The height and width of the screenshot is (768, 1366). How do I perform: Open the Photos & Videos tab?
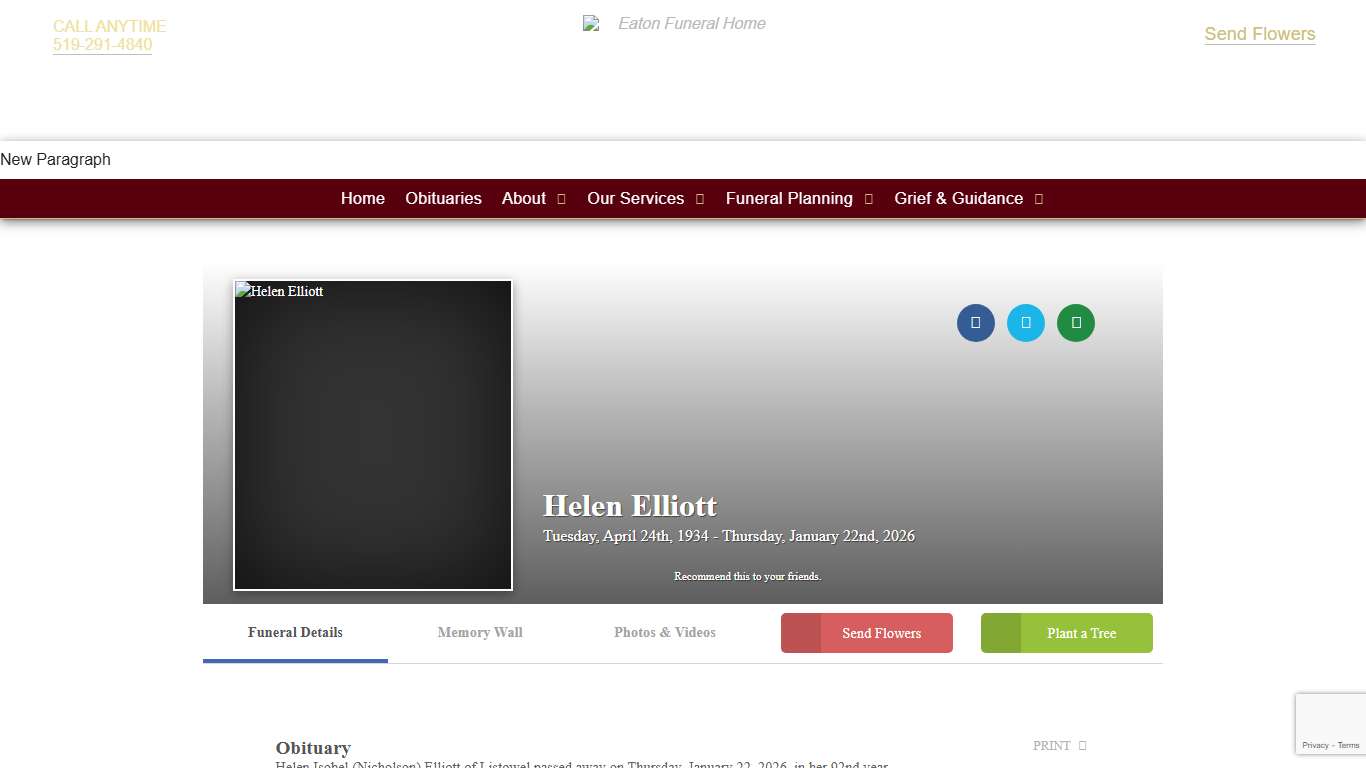tap(665, 632)
